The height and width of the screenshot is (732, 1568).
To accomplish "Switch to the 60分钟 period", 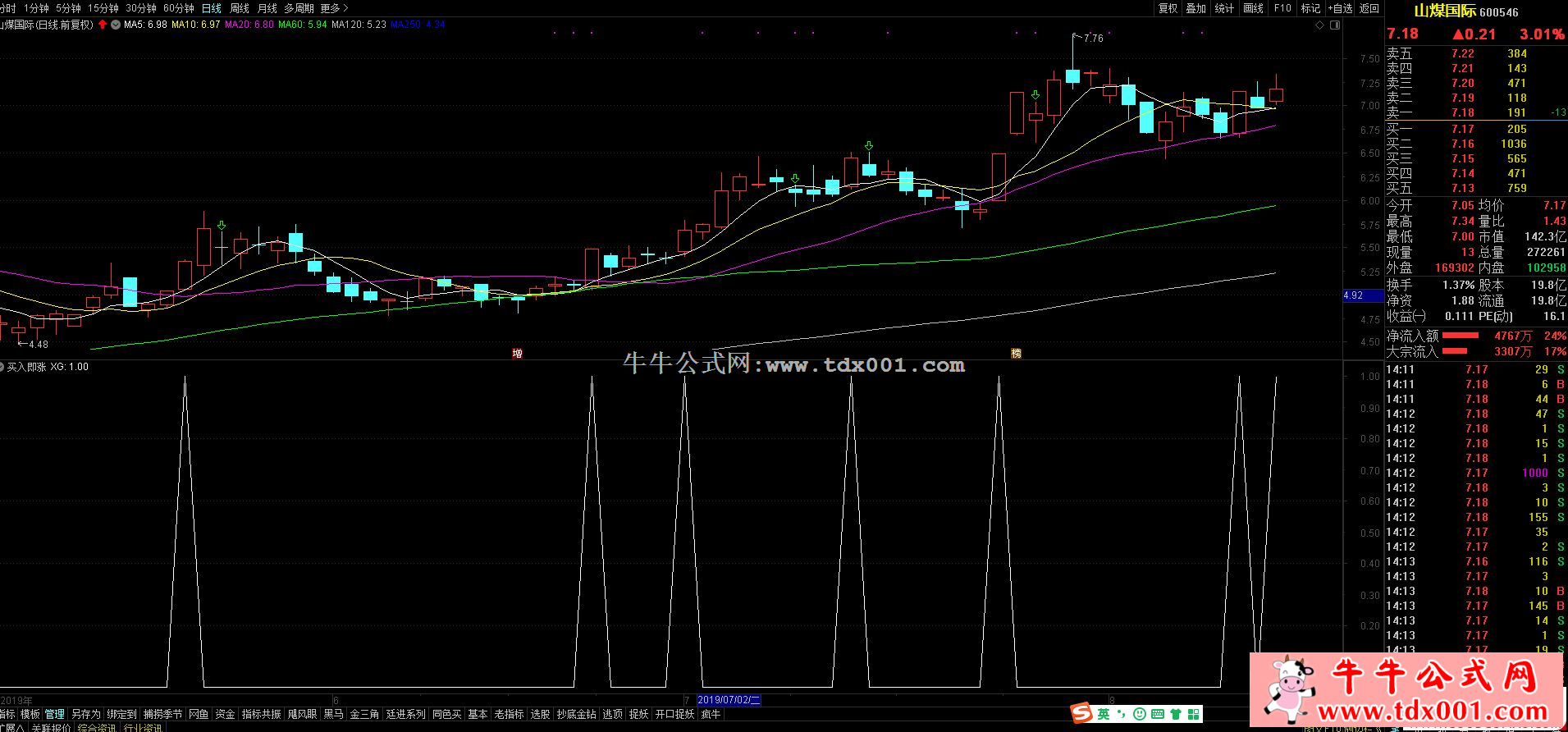I will tap(179, 8).
